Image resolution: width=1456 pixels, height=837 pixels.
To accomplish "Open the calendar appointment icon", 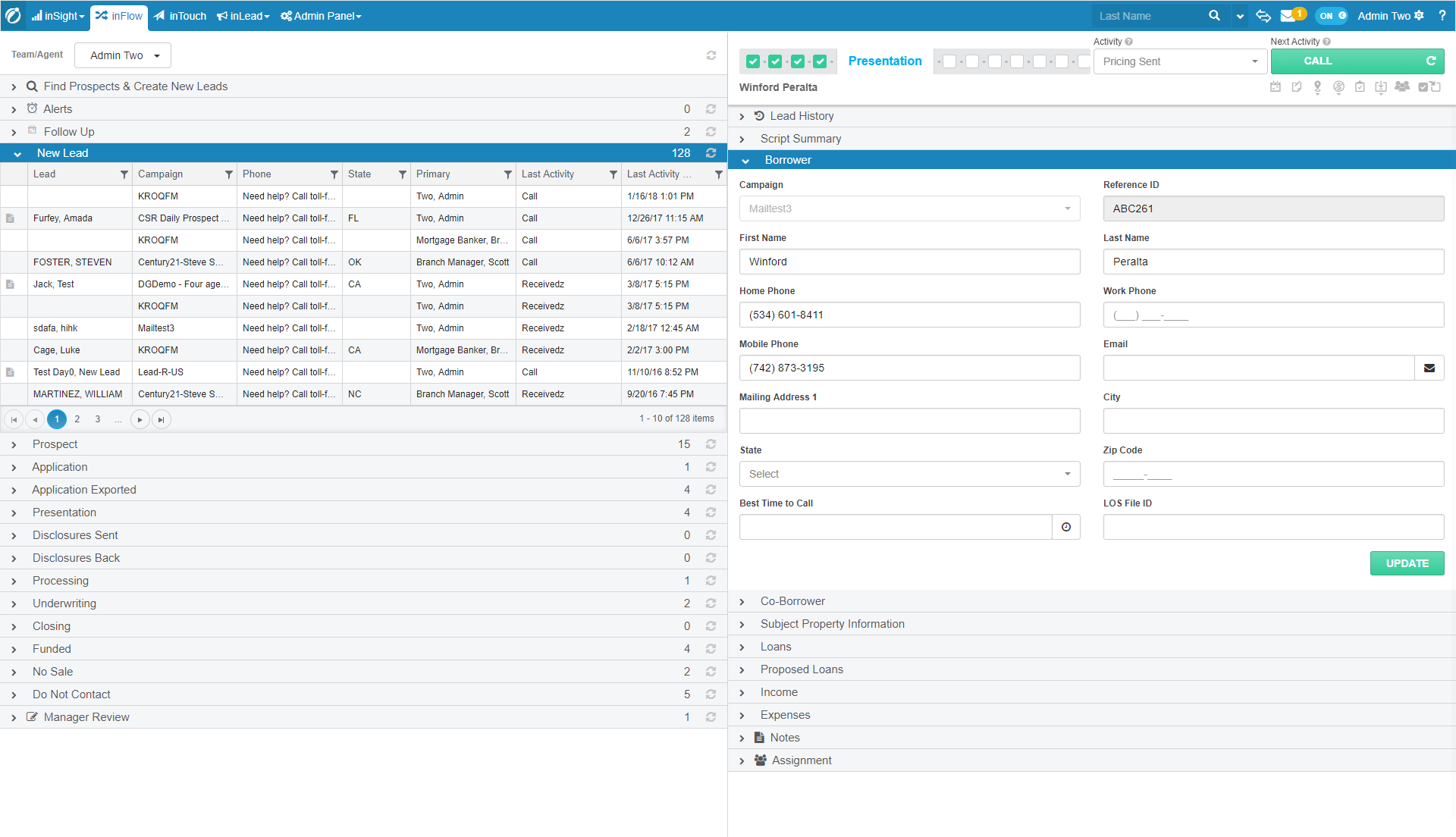I will pyautogui.click(x=1276, y=87).
